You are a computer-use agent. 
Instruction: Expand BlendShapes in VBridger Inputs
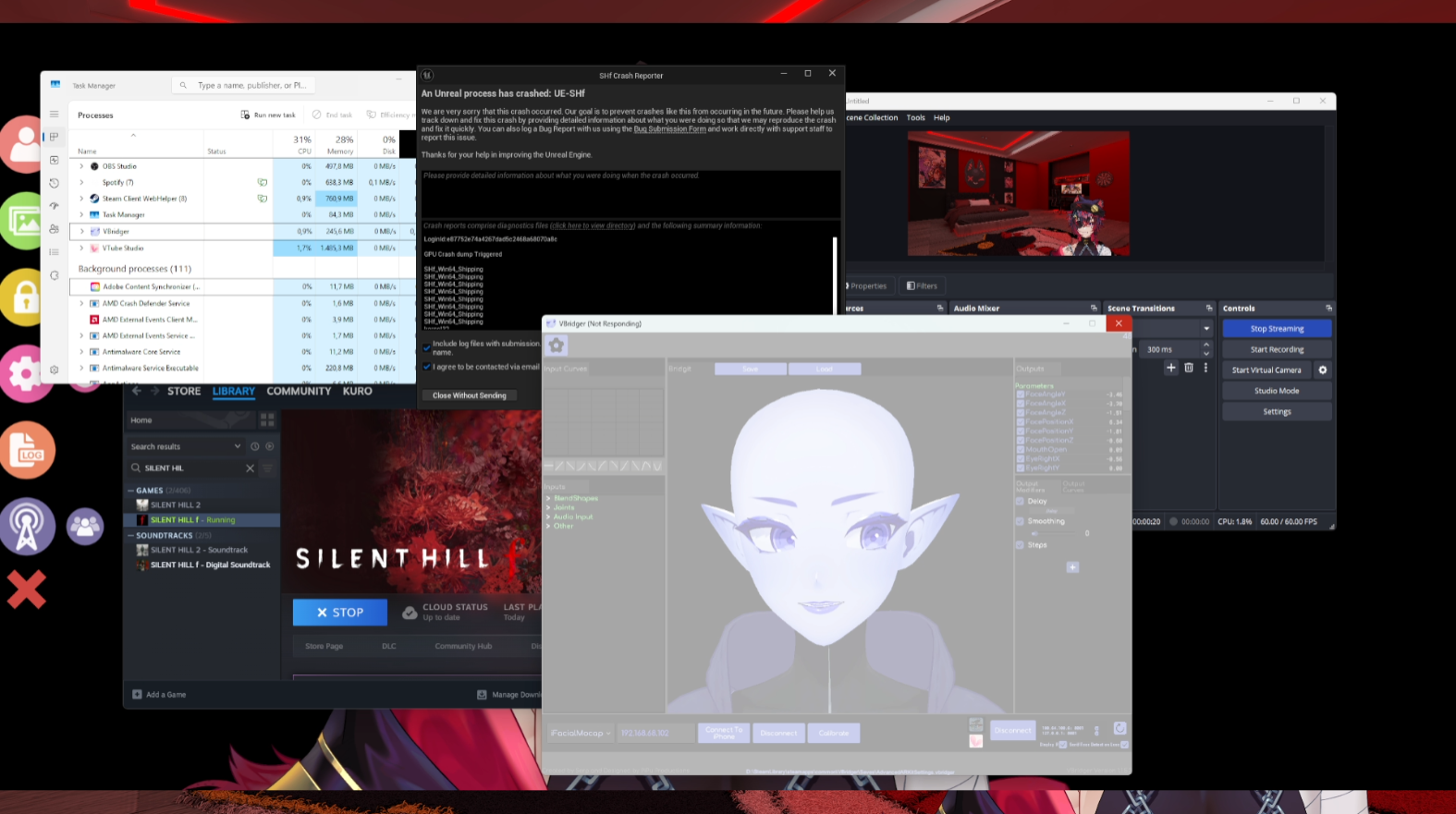tap(548, 499)
